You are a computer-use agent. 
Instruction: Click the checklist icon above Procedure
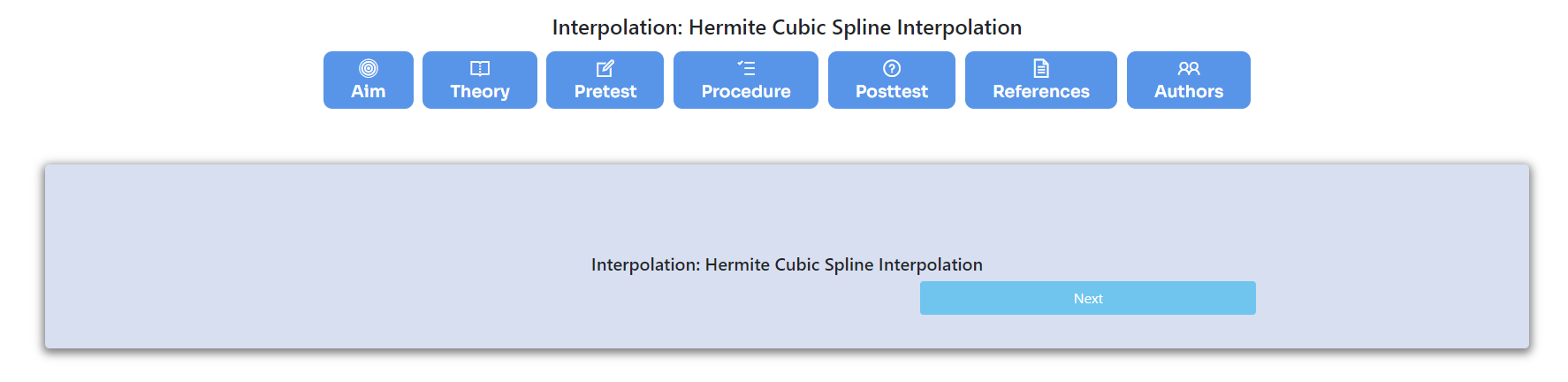click(746, 68)
